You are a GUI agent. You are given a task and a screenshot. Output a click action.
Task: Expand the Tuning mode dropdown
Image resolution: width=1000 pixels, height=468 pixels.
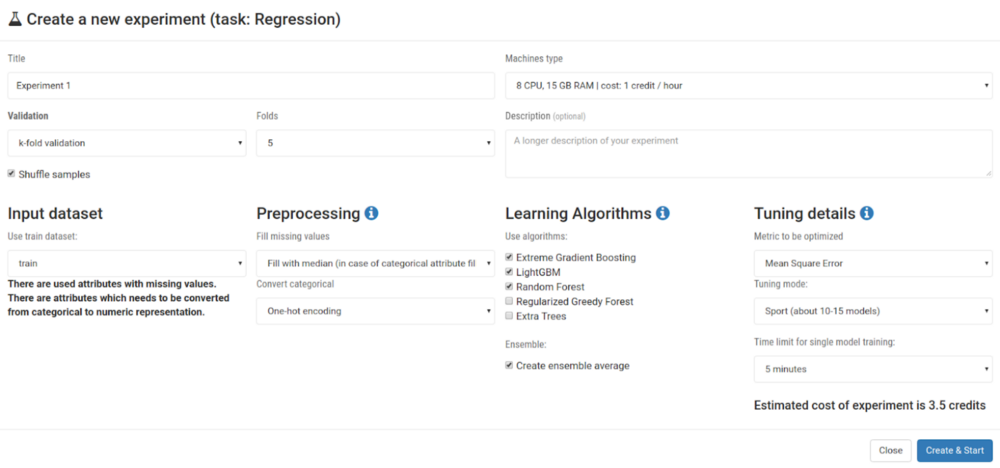[873, 311]
